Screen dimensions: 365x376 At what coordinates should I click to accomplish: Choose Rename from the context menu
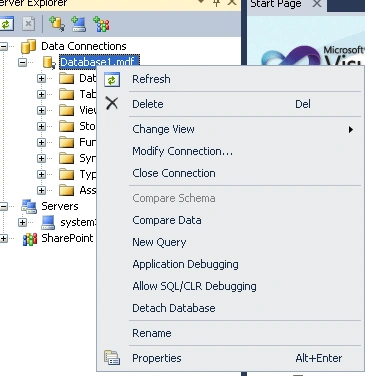click(230, 333)
